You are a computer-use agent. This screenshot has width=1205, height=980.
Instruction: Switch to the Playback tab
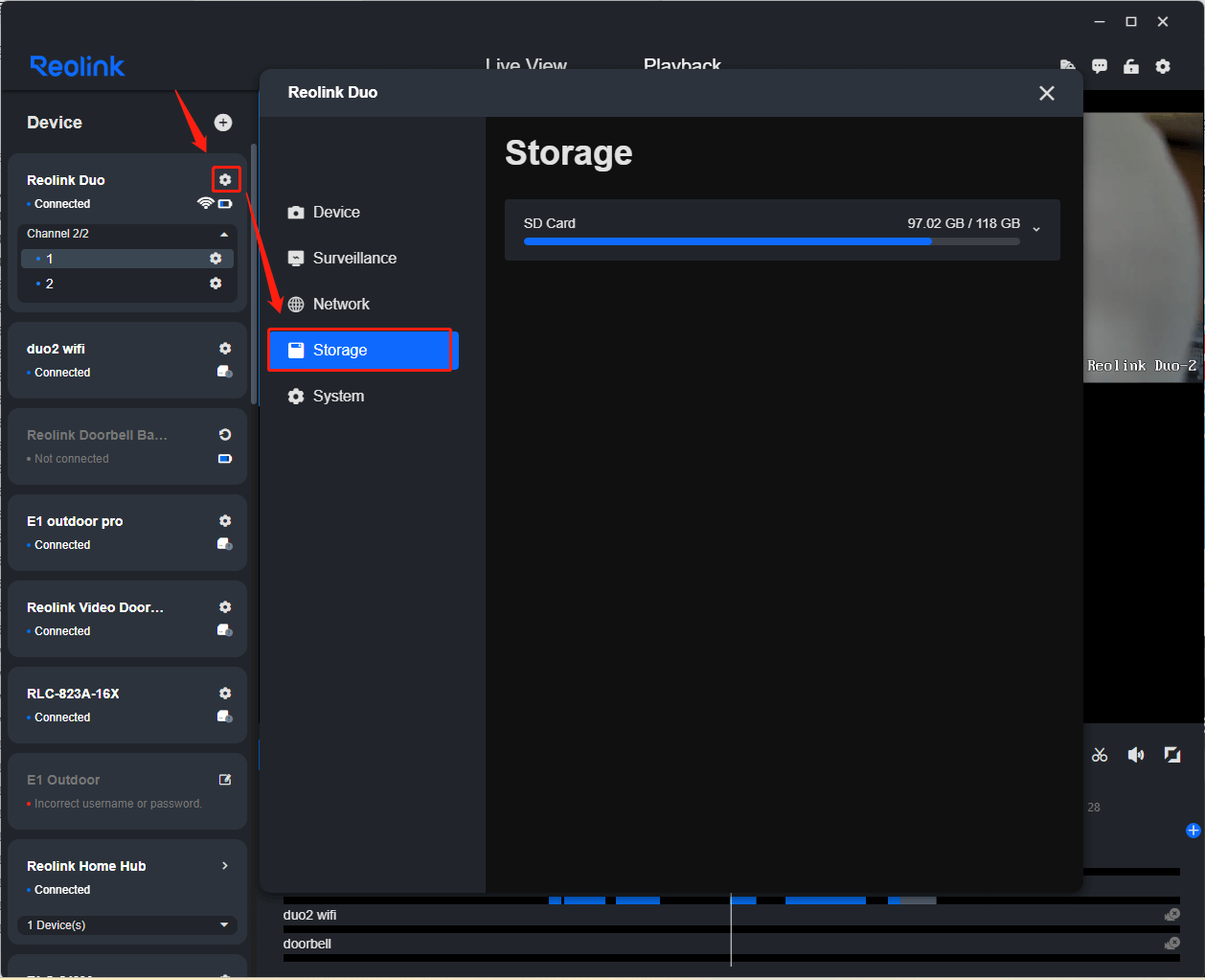coord(682,64)
